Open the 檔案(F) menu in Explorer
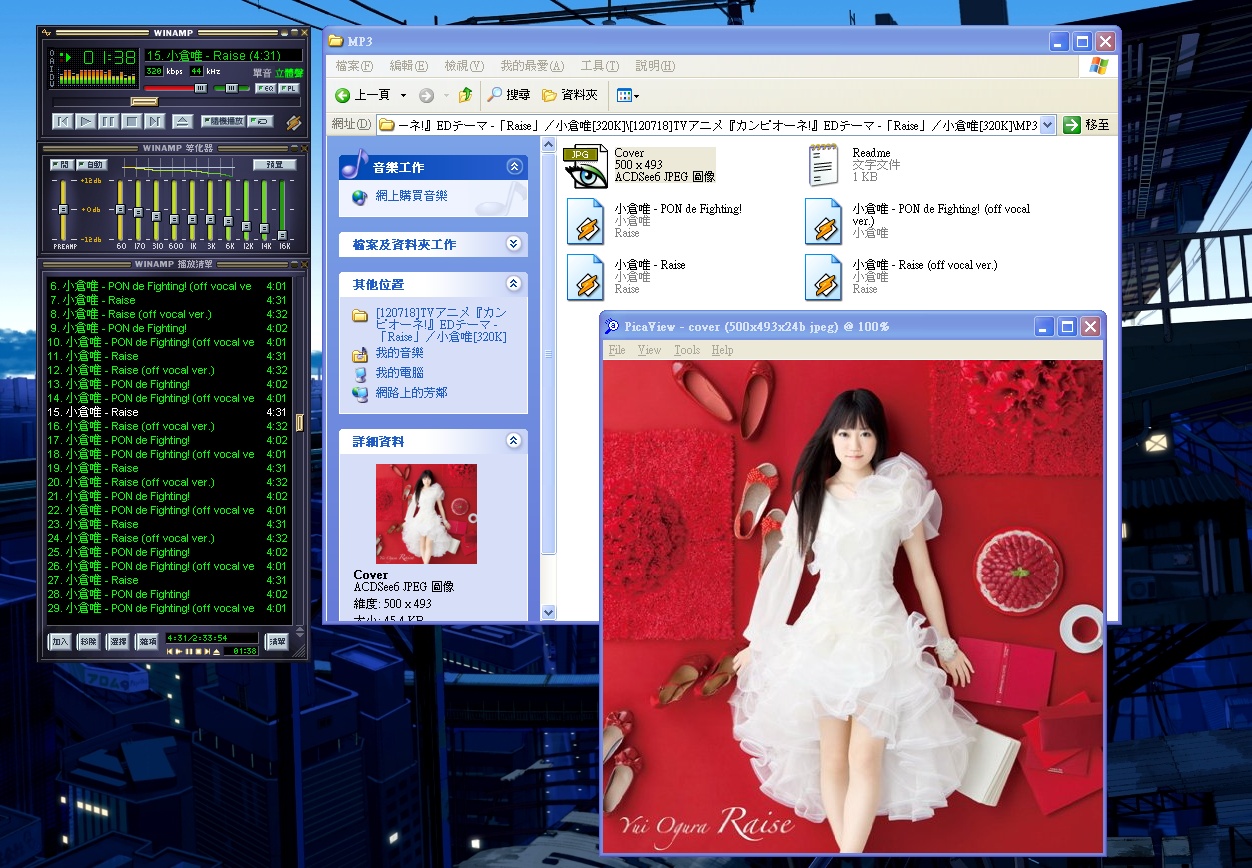 354,66
